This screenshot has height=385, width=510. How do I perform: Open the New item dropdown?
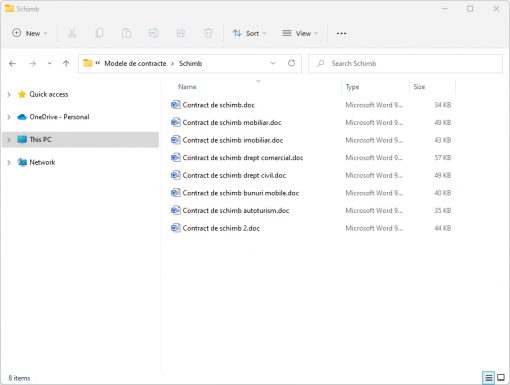30,33
